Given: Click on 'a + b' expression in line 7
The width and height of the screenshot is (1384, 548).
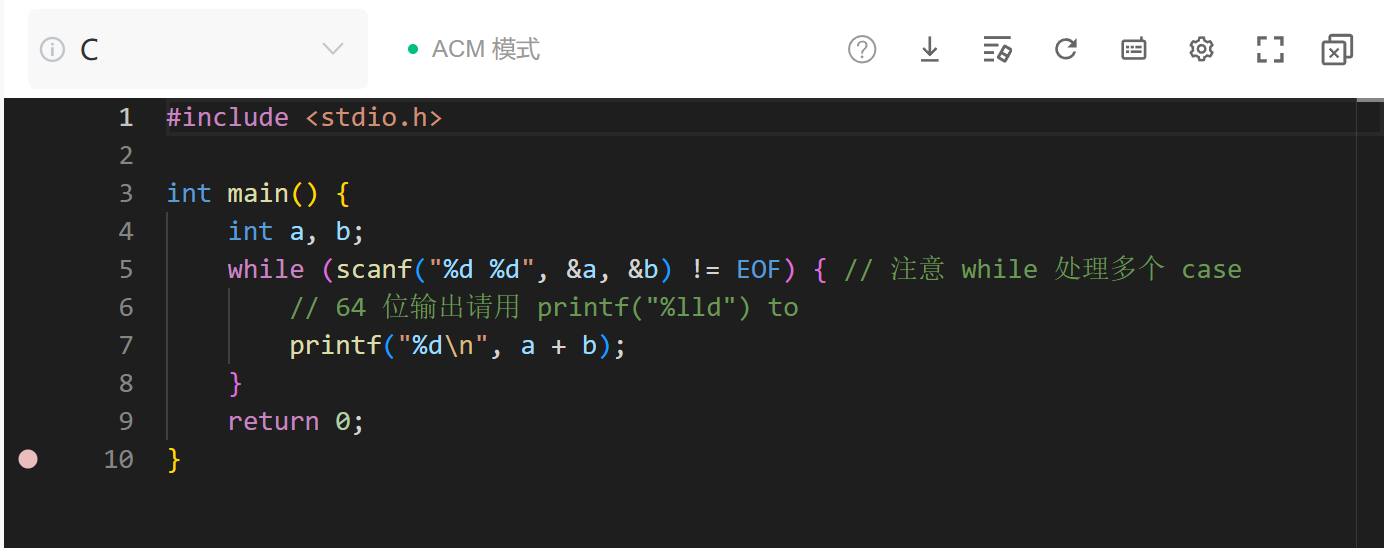Looking at the screenshot, I should tap(559, 346).
